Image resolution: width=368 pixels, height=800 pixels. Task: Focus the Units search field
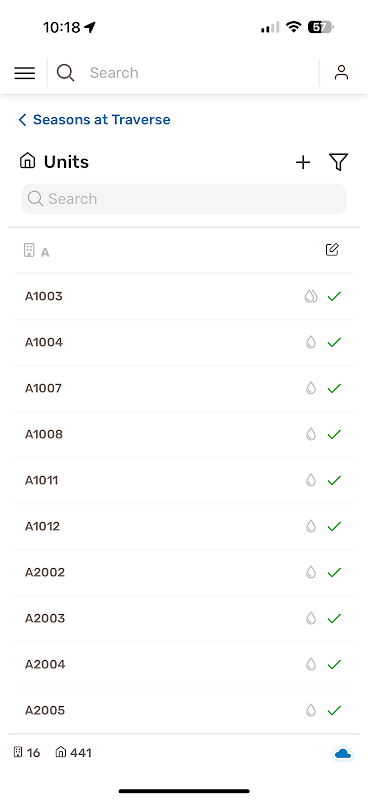click(x=184, y=199)
